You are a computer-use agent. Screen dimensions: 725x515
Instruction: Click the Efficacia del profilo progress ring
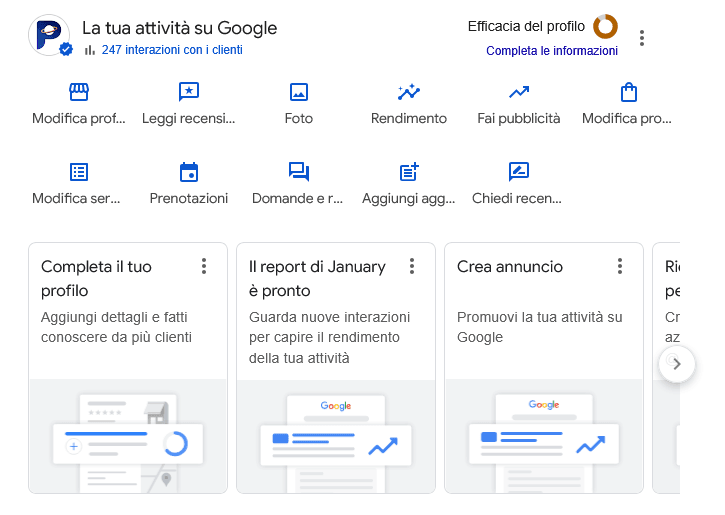(x=605, y=26)
